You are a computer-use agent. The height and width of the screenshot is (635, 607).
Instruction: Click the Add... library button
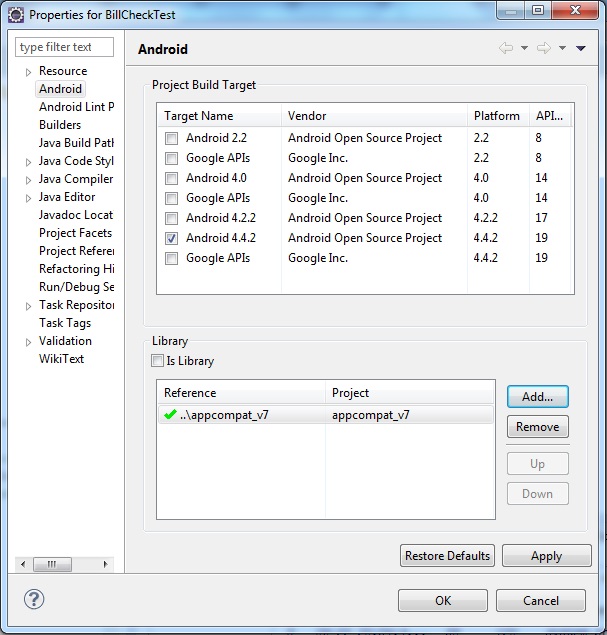[537, 397]
